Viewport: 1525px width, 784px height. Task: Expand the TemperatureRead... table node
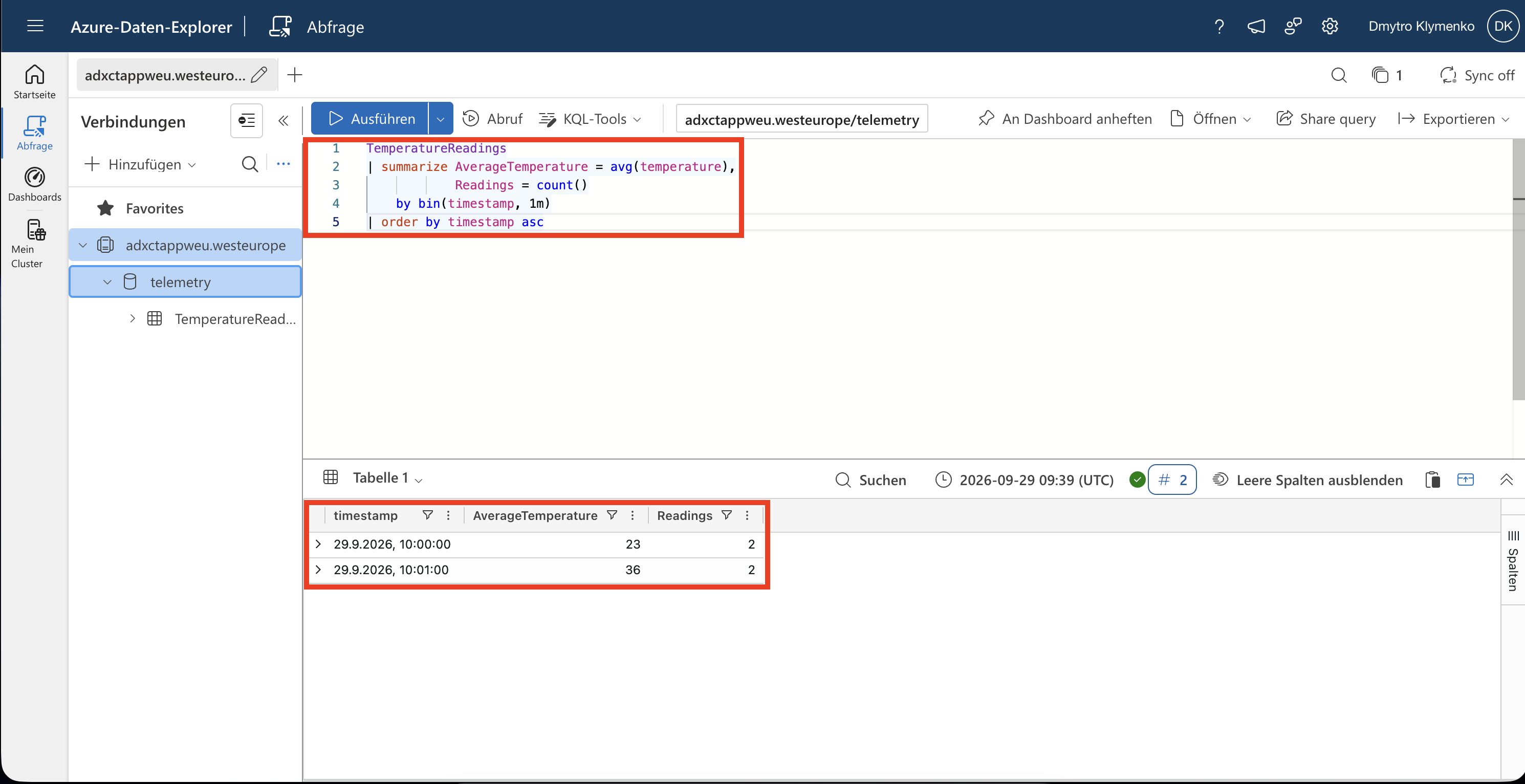click(132, 319)
